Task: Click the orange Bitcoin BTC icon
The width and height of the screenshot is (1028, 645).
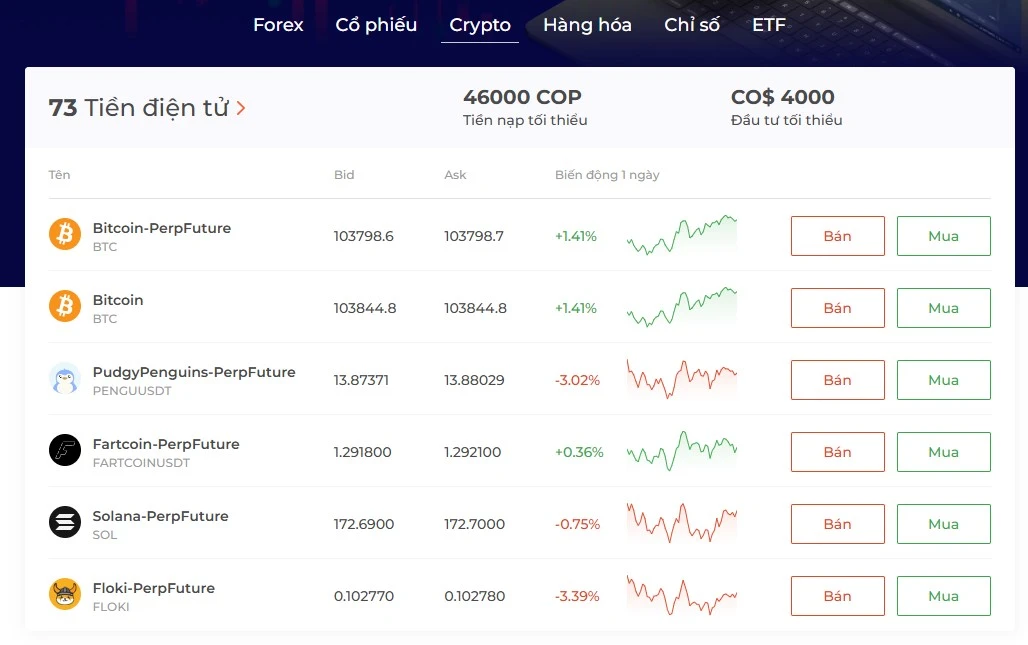Action: tap(65, 307)
